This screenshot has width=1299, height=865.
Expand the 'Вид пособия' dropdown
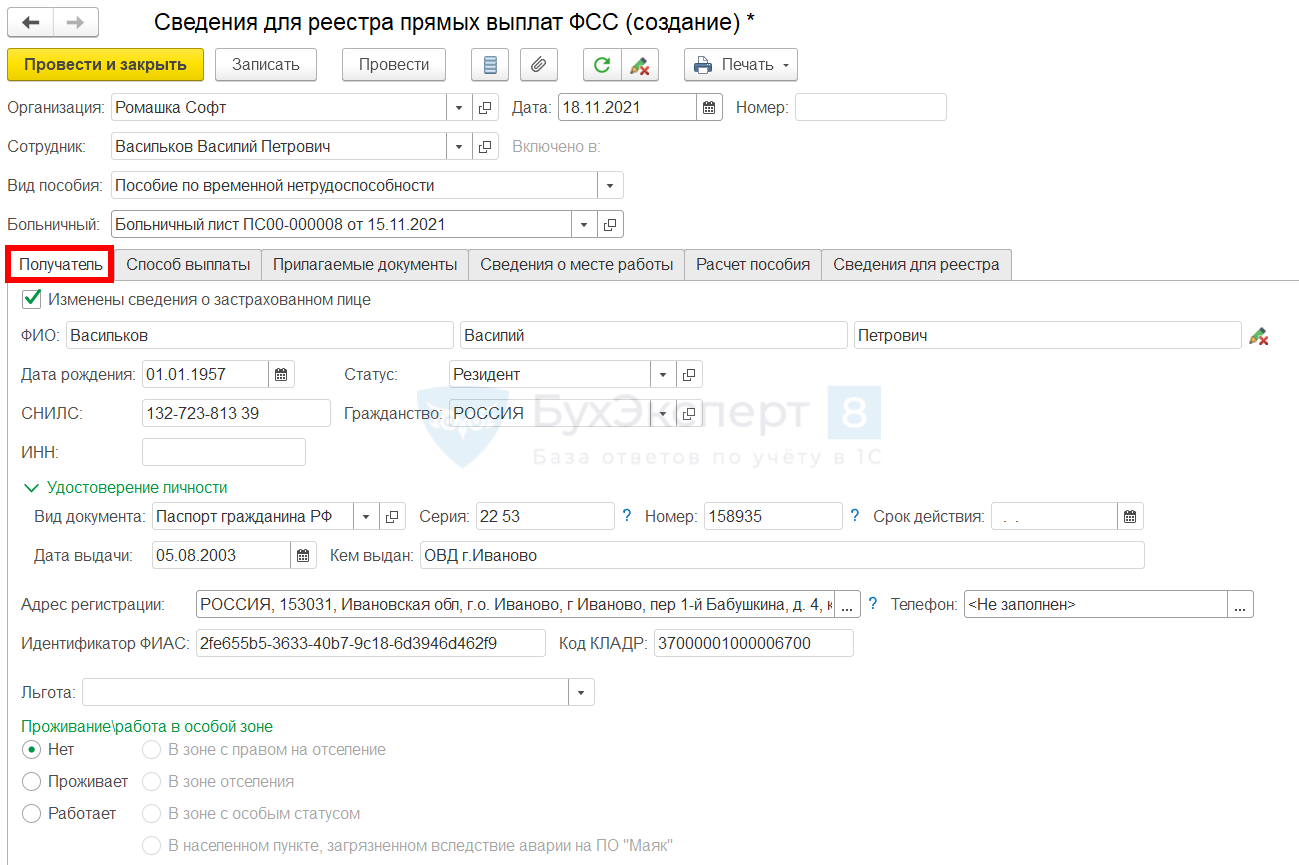click(610, 185)
